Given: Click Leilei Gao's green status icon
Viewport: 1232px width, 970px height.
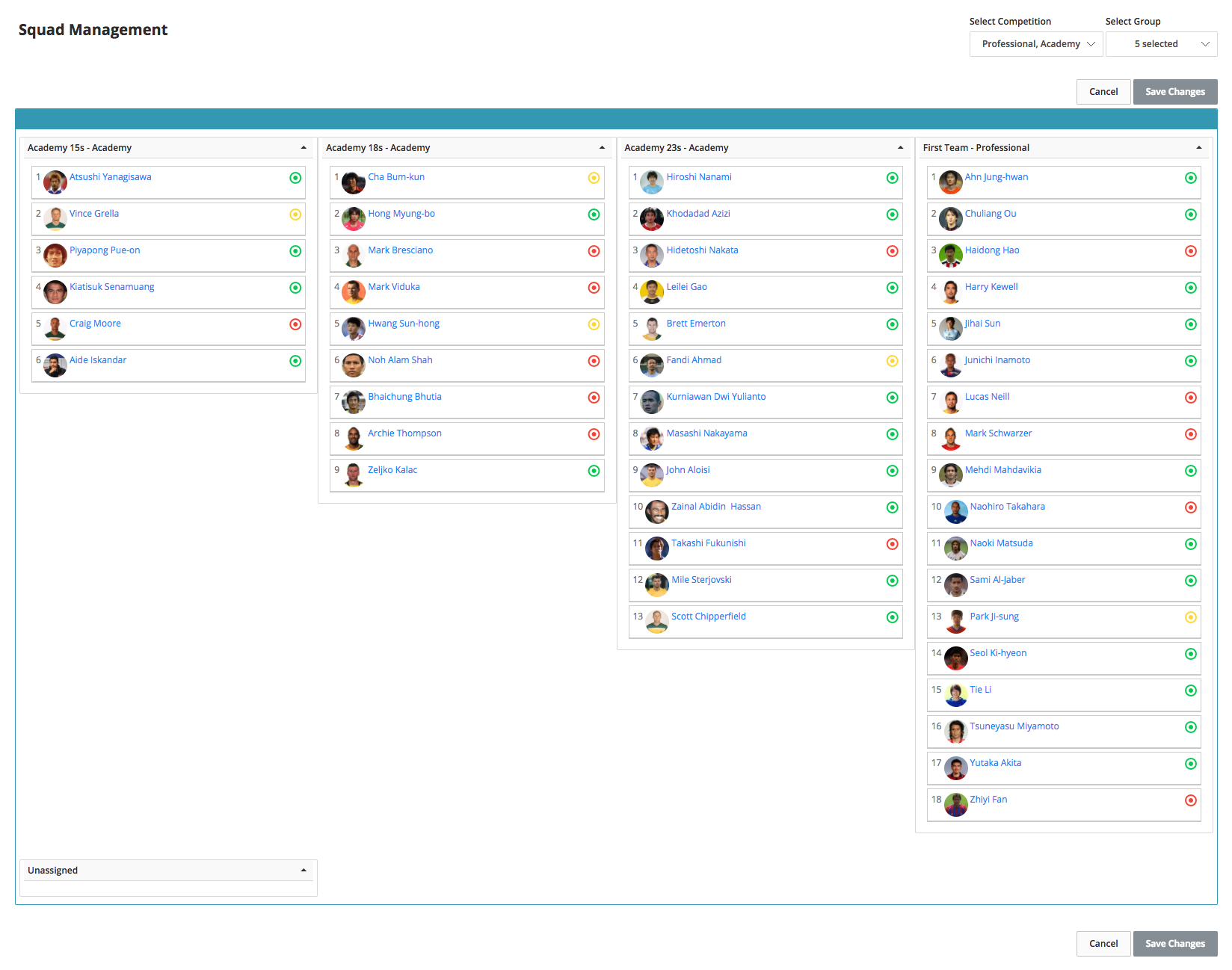Looking at the screenshot, I should 892,288.
